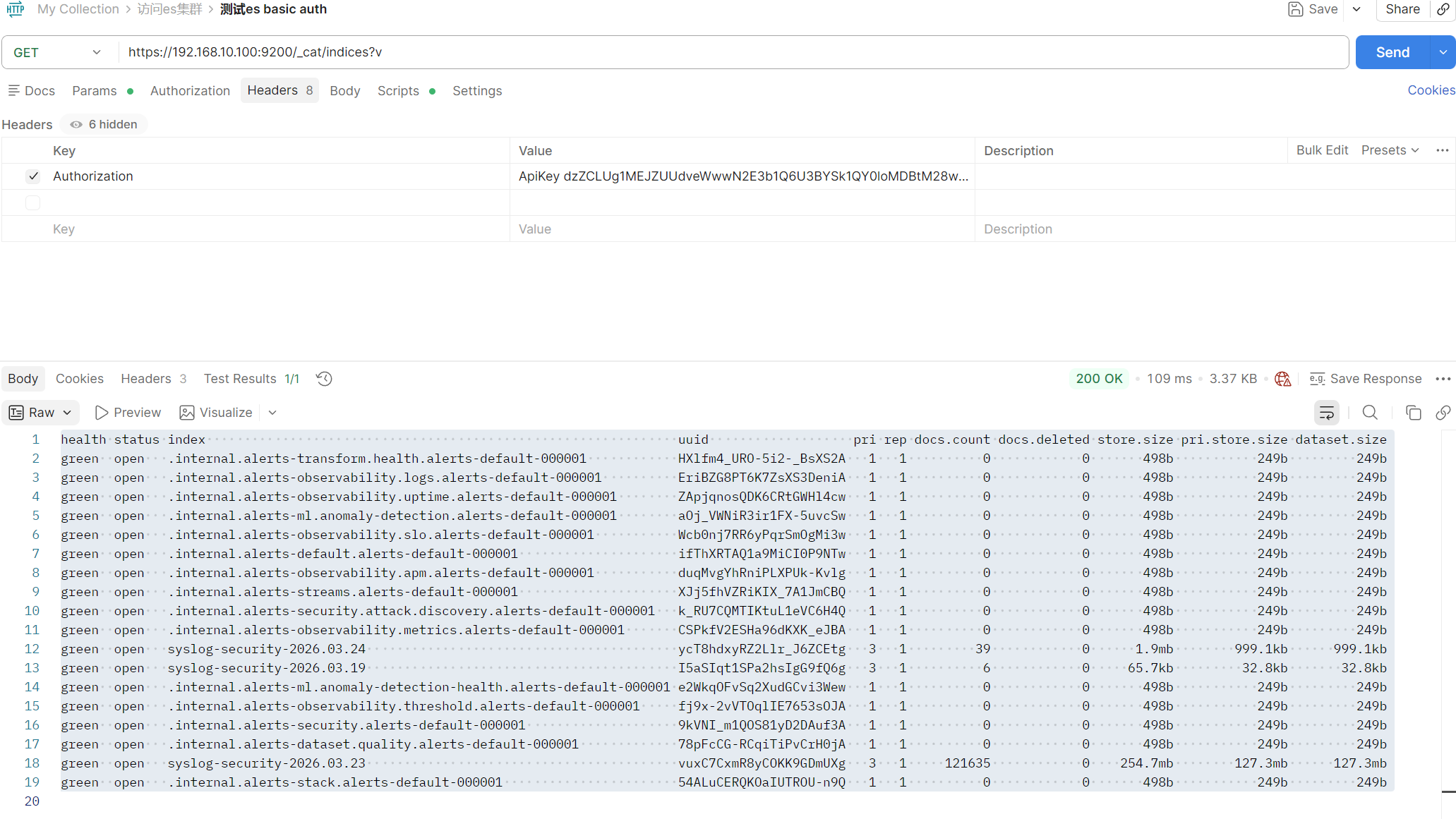Screen dimensions: 1456x819
Task: Click the response history clock icon
Action: pyautogui.click(x=324, y=379)
